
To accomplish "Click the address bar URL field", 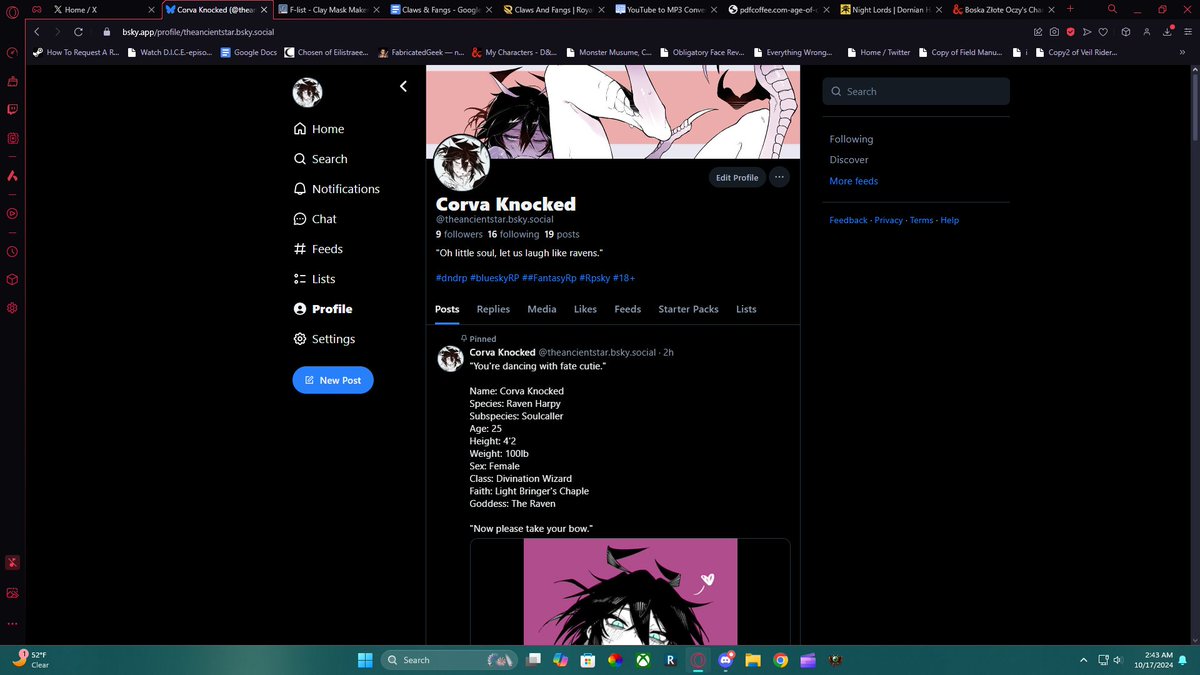I will [x=560, y=31].
